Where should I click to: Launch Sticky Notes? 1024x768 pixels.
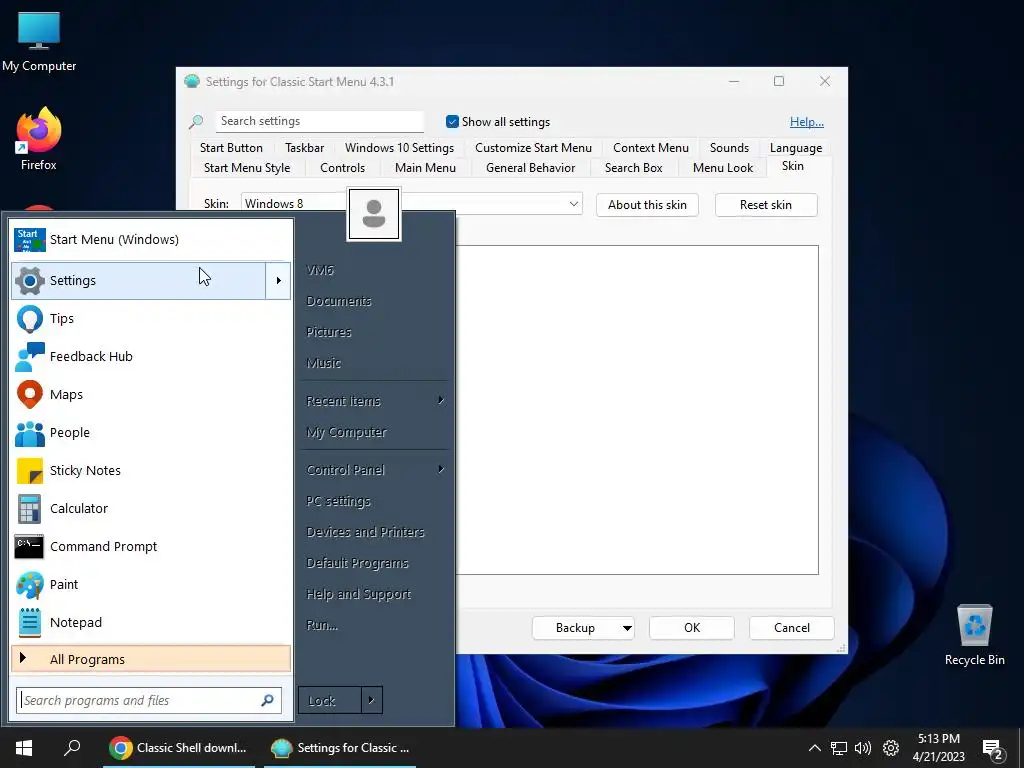point(151,470)
